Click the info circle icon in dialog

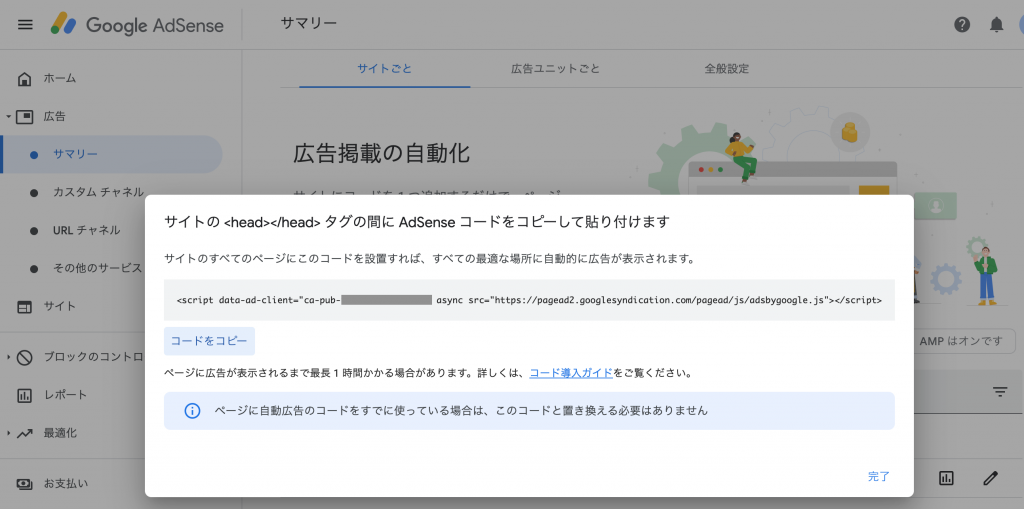pos(192,411)
